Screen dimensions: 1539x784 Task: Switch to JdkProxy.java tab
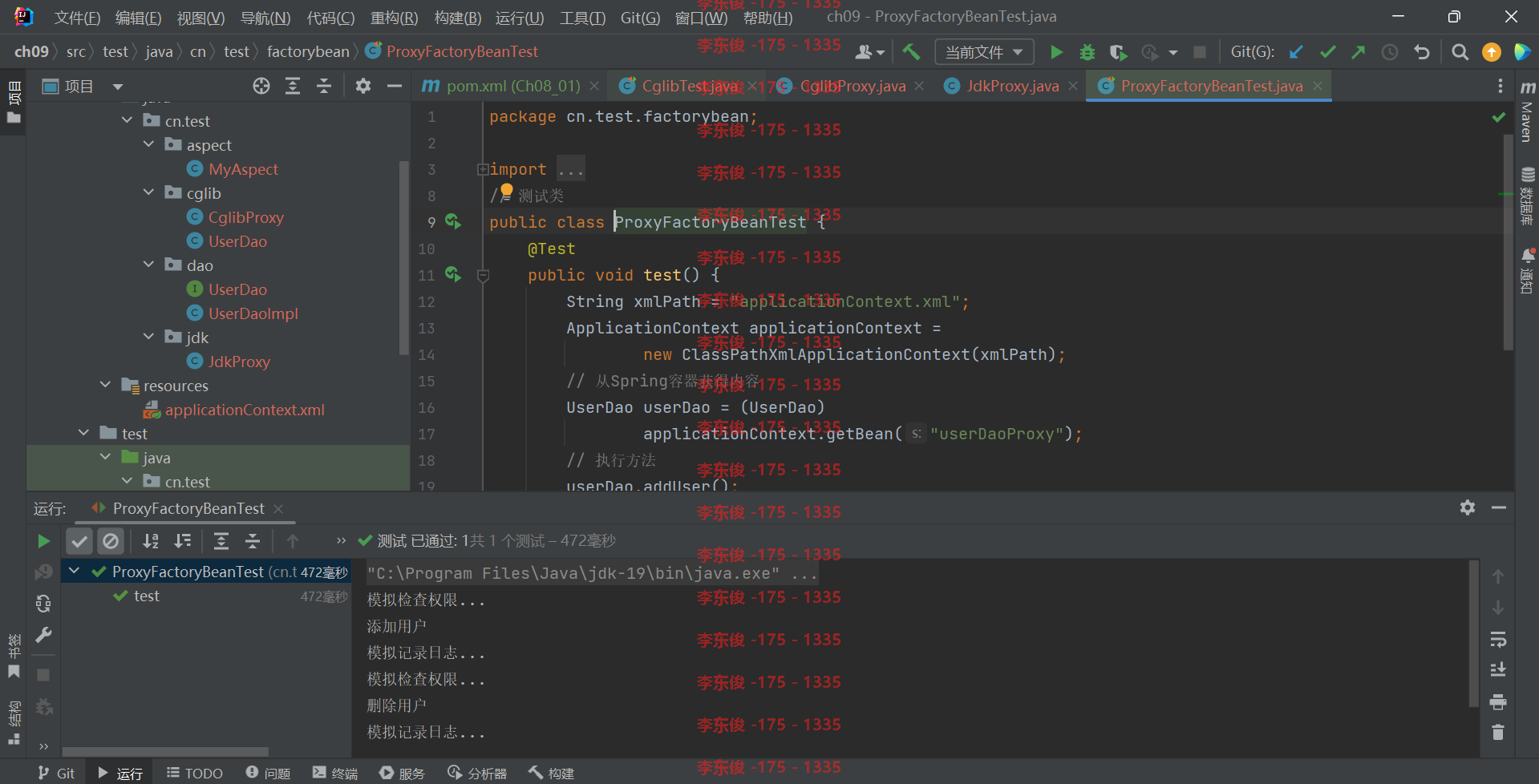(1012, 86)
